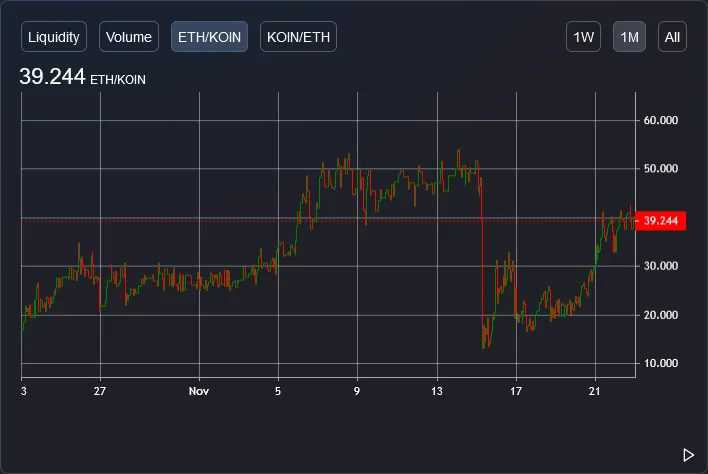Click the 27 date axis label

pos(100,391)
